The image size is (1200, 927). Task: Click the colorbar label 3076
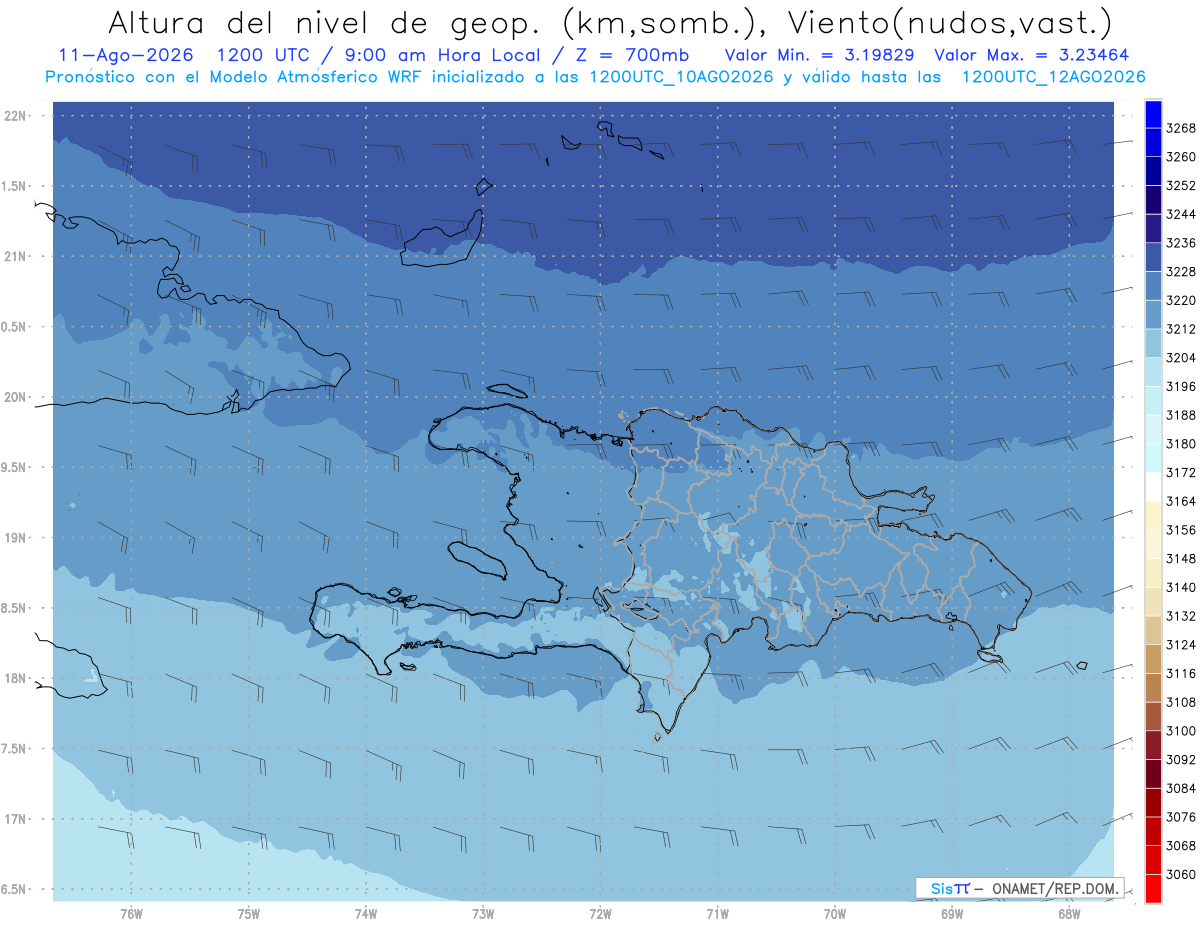(1181, 817)
